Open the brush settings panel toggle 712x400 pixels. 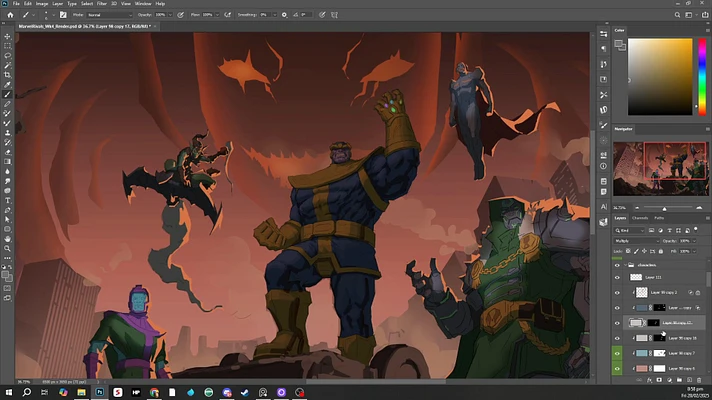pyautogui.click(x=63, y=15)
